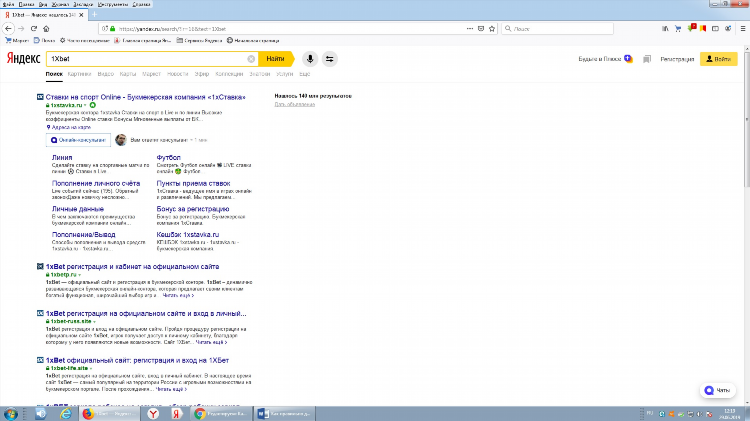This screenshot has width=750, height=421.
Task: Click the yellow Войти button
Action: pyautogui.click(x=718, y=59)
